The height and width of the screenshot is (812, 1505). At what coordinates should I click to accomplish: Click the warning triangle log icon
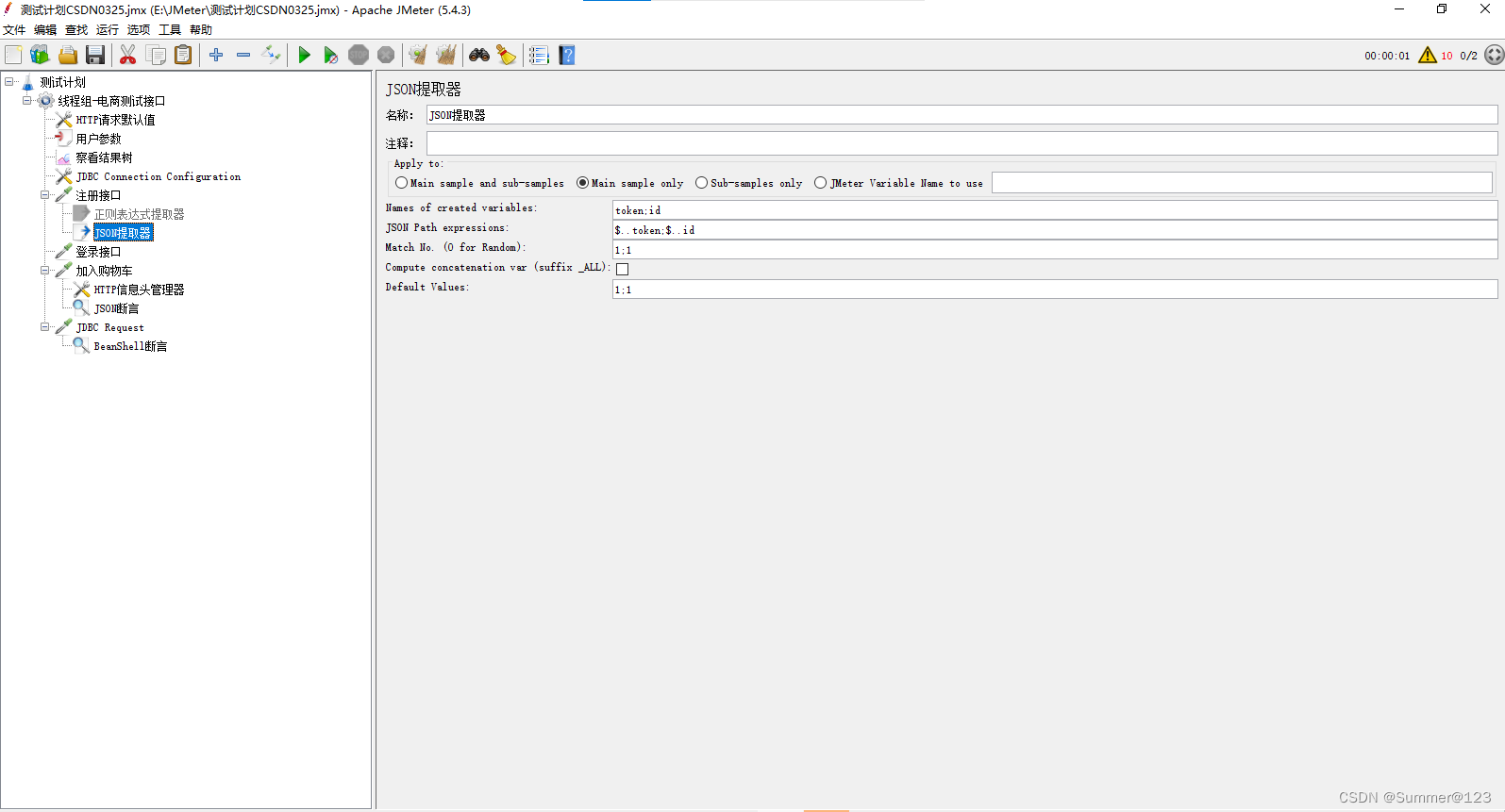(1428, 55)
